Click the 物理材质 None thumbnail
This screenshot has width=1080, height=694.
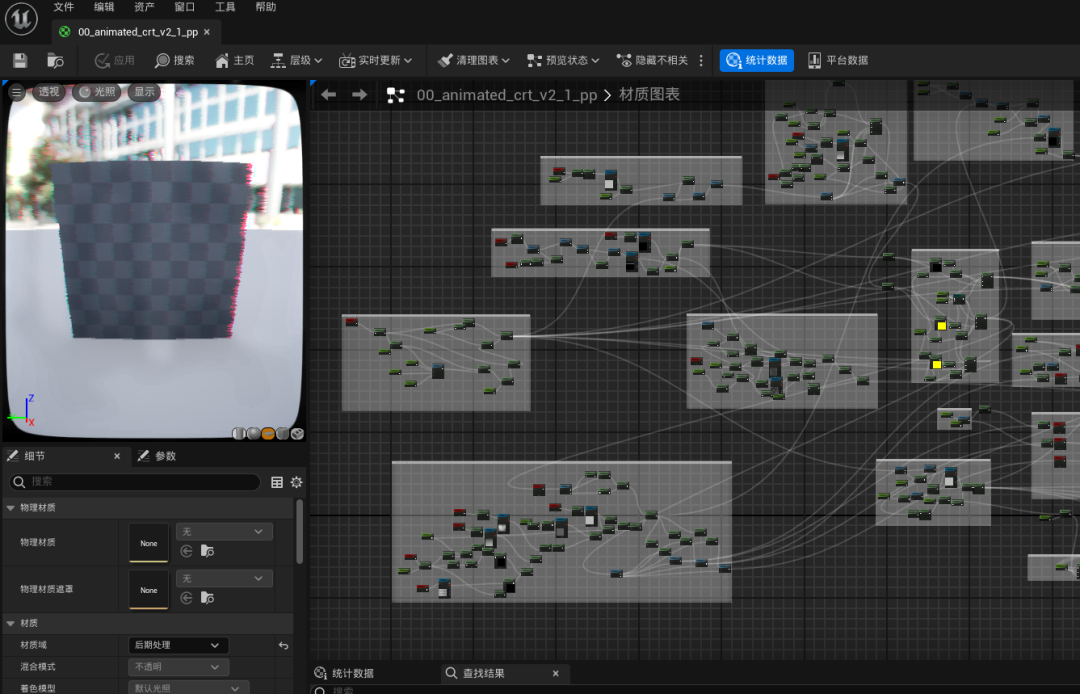[149, 543]
